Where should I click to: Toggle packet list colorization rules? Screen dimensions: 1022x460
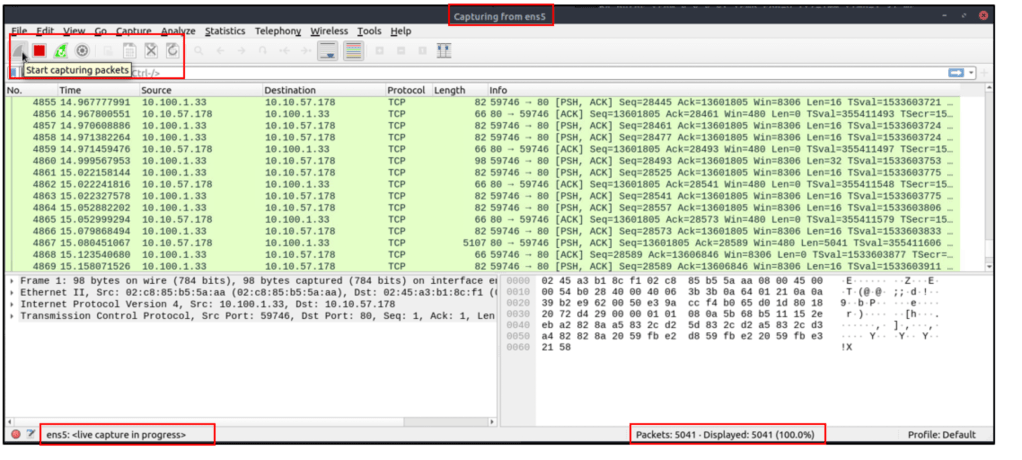pos(353,50)
